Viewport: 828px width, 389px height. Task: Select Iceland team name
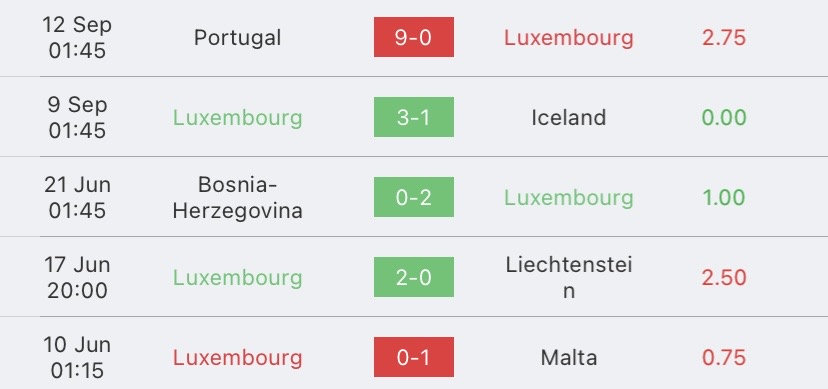[568, 118]
